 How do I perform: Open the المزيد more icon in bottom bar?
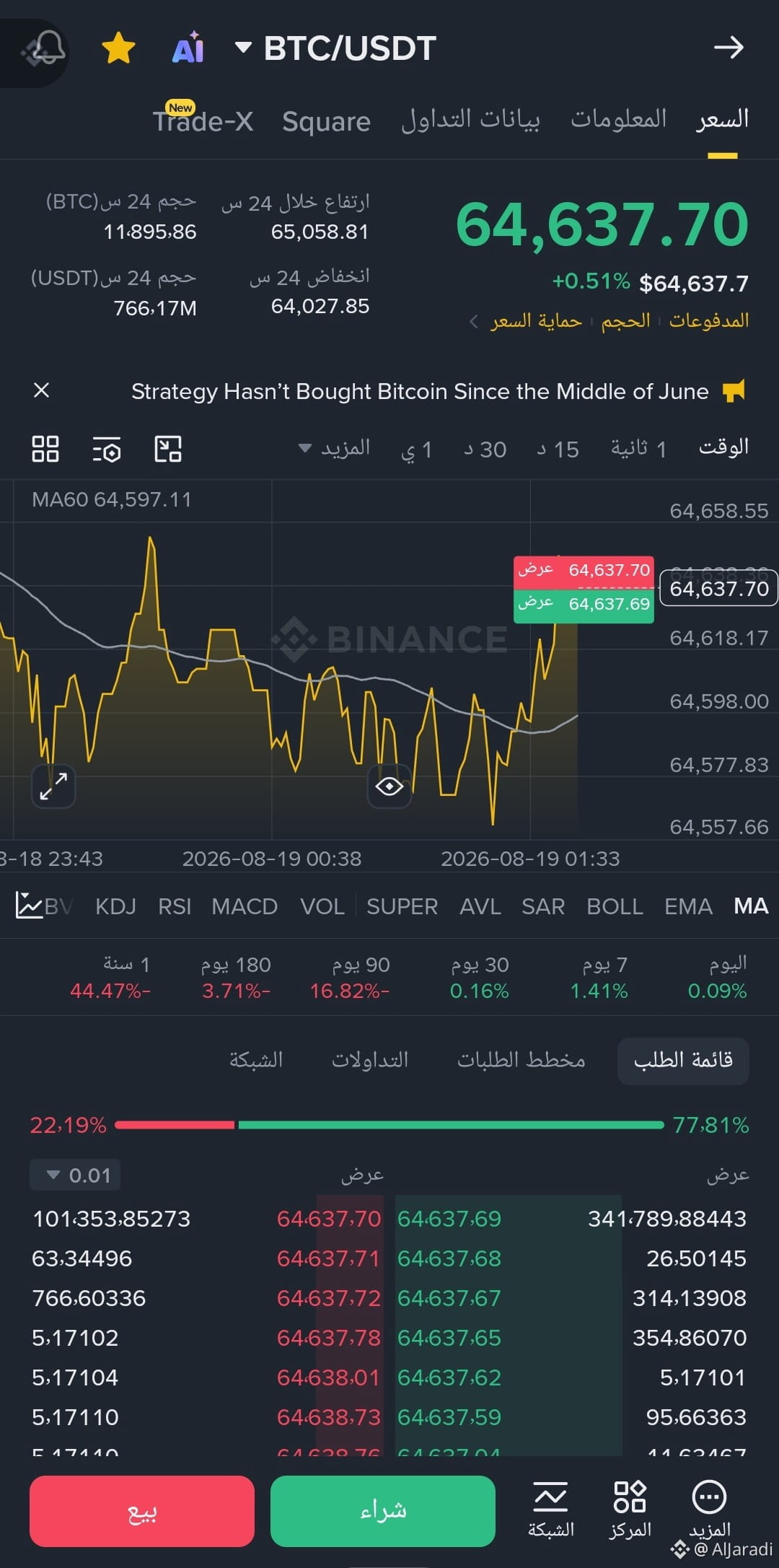pos(710,1508)
